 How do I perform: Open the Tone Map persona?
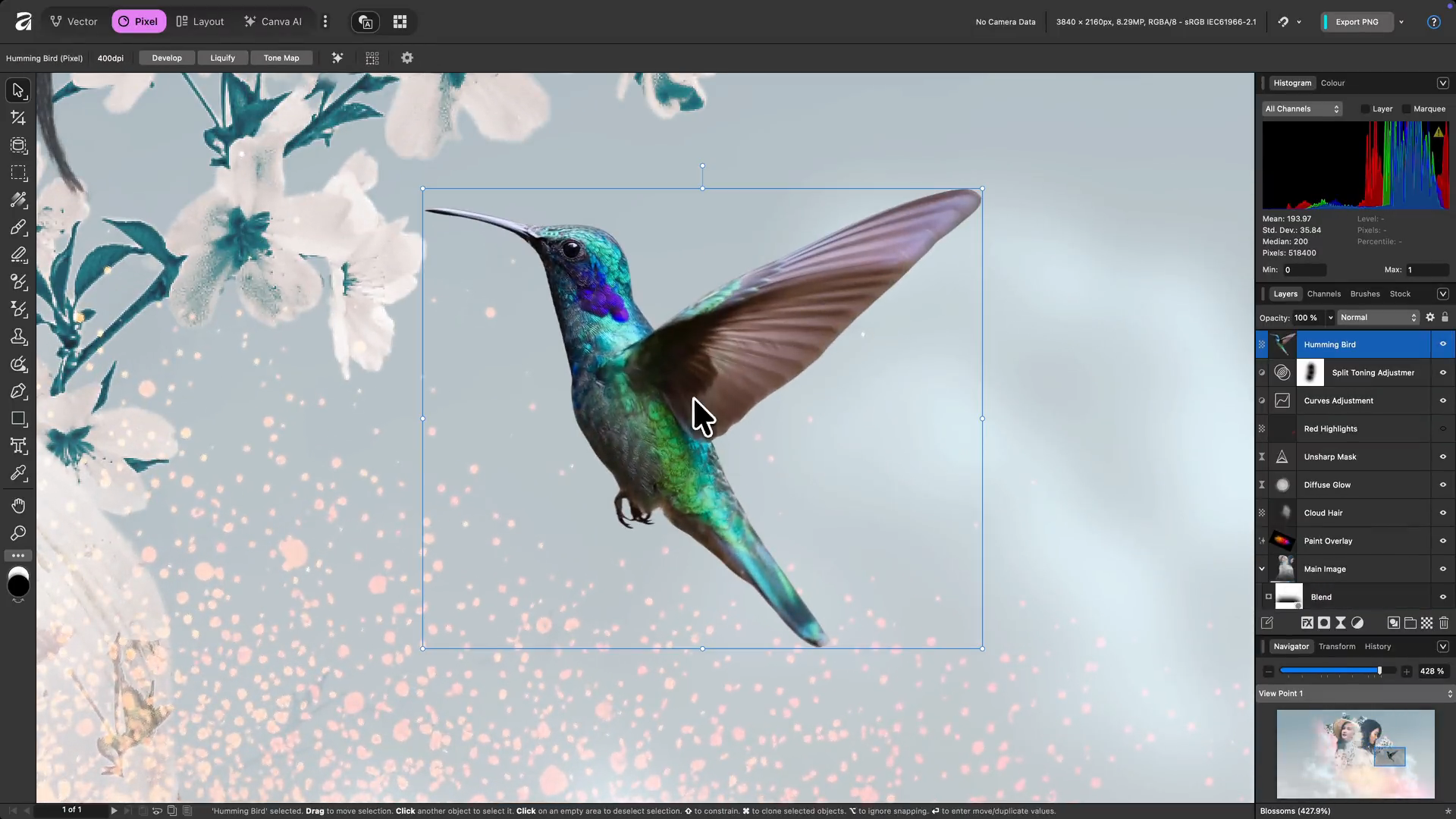pos(281,58)
